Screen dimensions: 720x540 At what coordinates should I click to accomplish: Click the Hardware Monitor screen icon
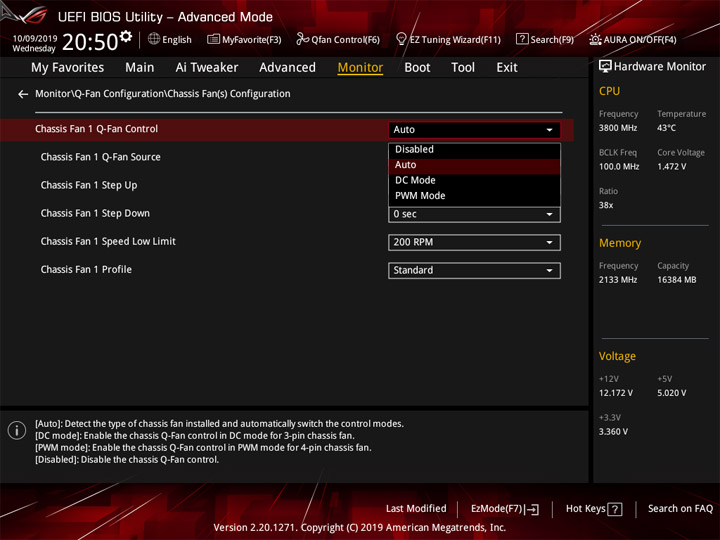point(605,67)
